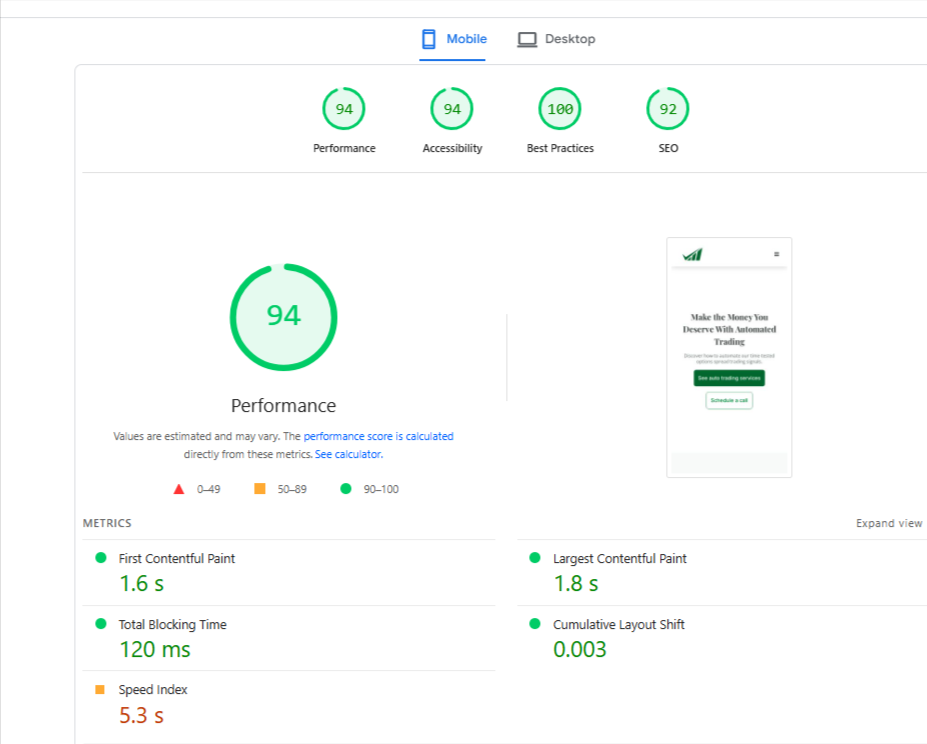Click the orange square 50–89 legend icon

click(x=260, y=489)
